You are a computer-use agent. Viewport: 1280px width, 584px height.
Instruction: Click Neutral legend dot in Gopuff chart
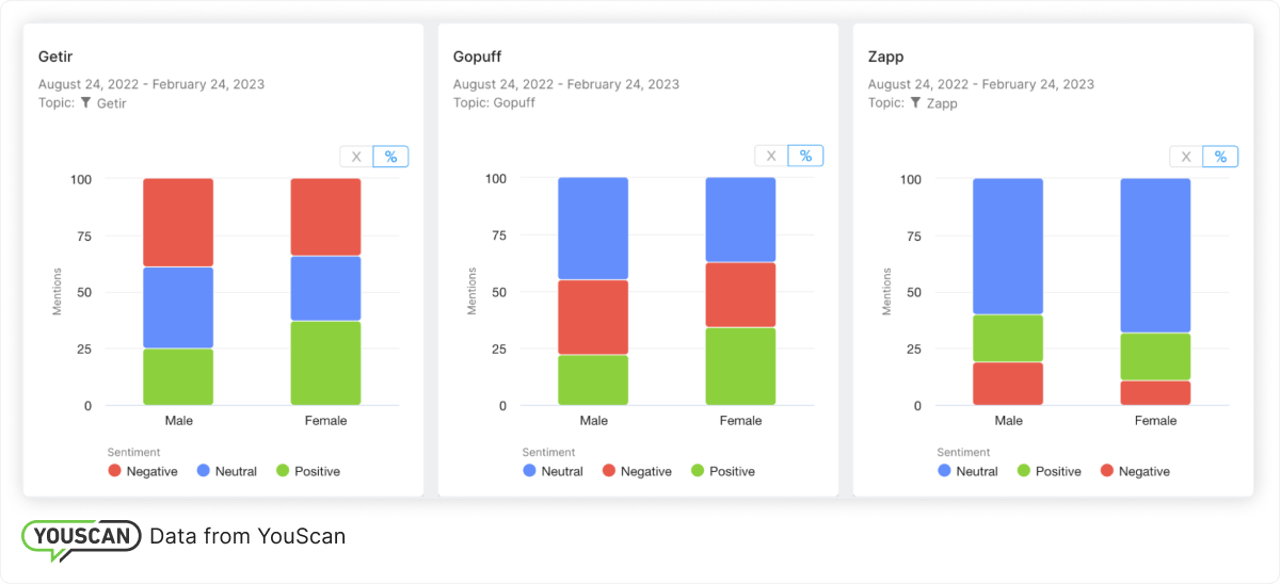point(530,471)
